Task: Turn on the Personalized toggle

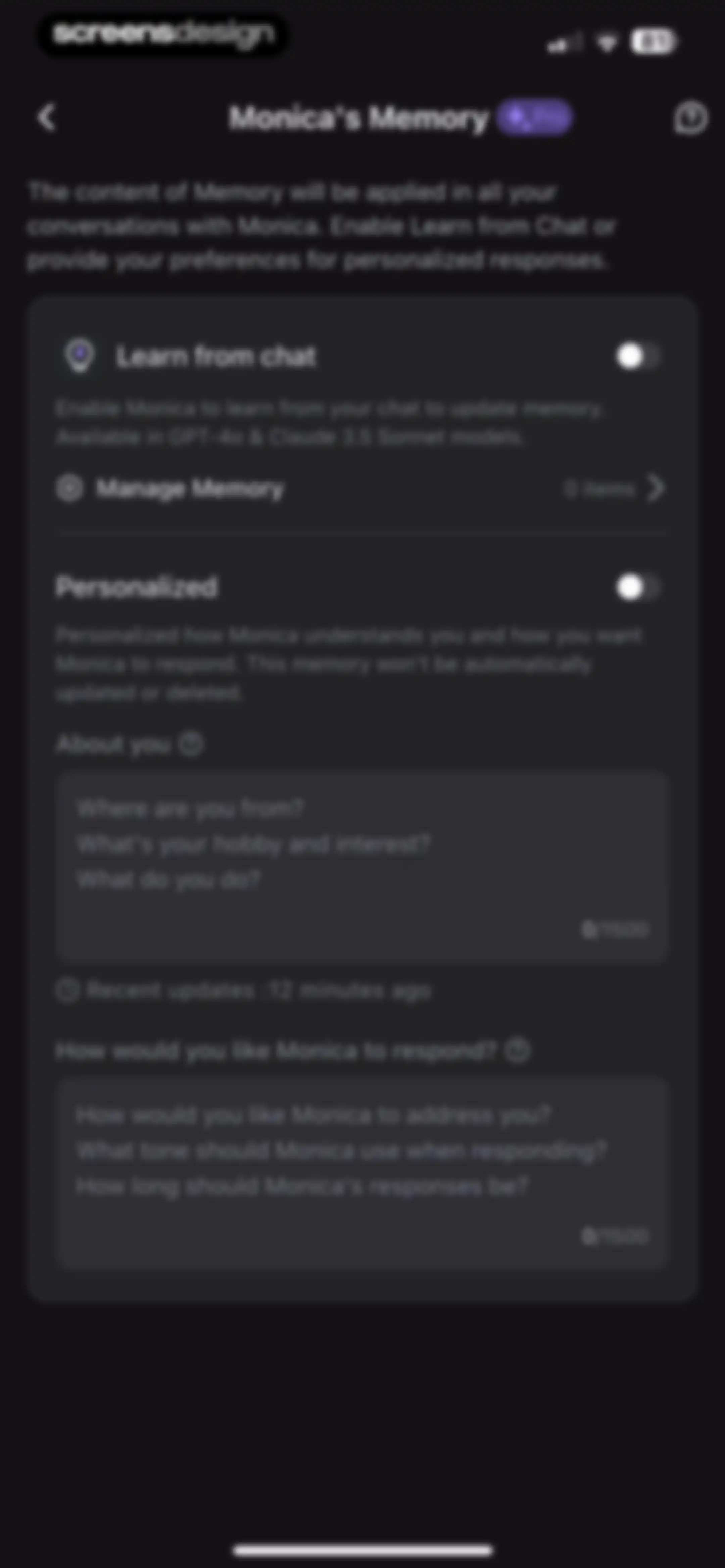Action: coord(638,587)
